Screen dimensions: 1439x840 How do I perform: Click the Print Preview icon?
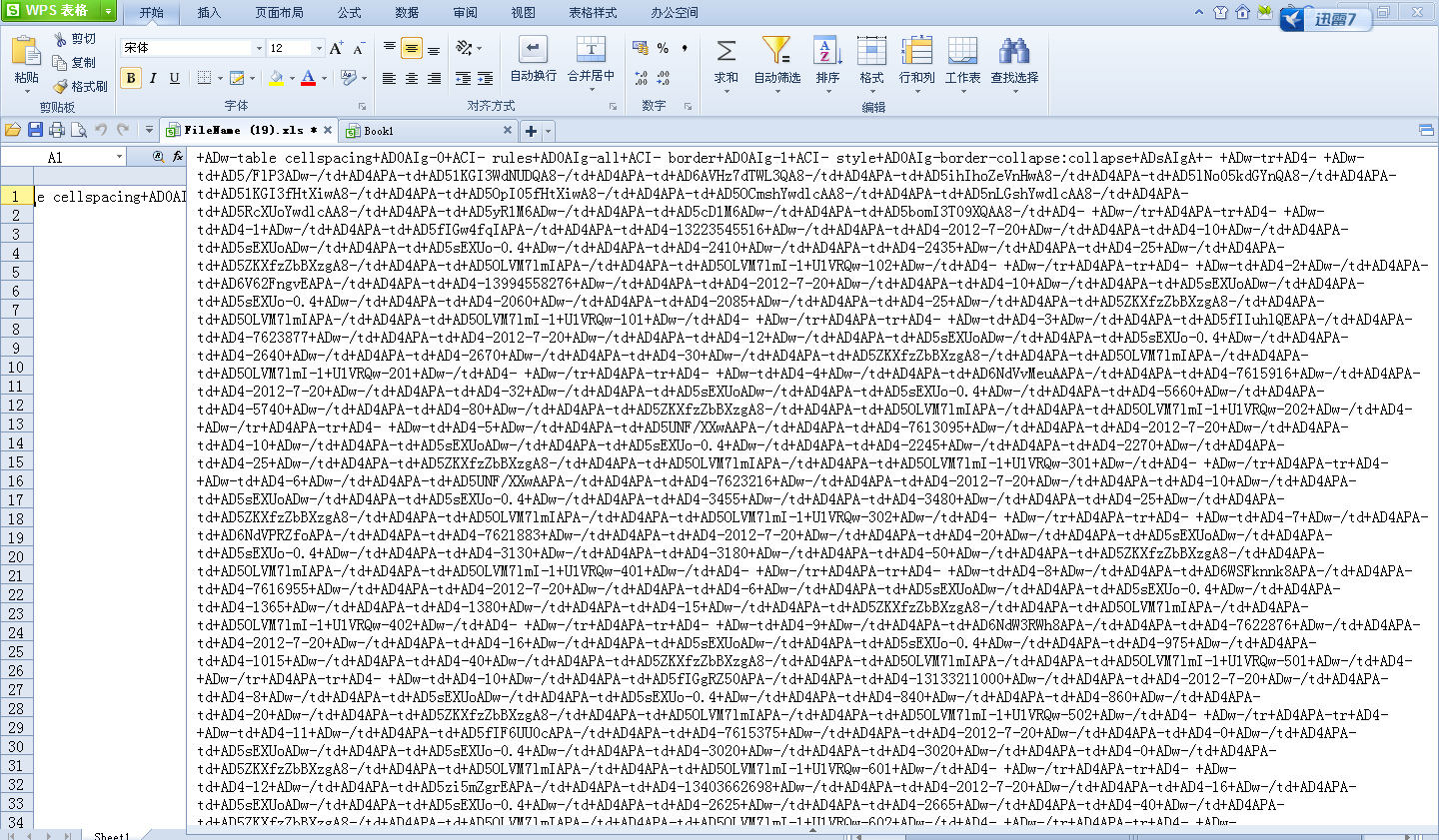tap(78, 130)
